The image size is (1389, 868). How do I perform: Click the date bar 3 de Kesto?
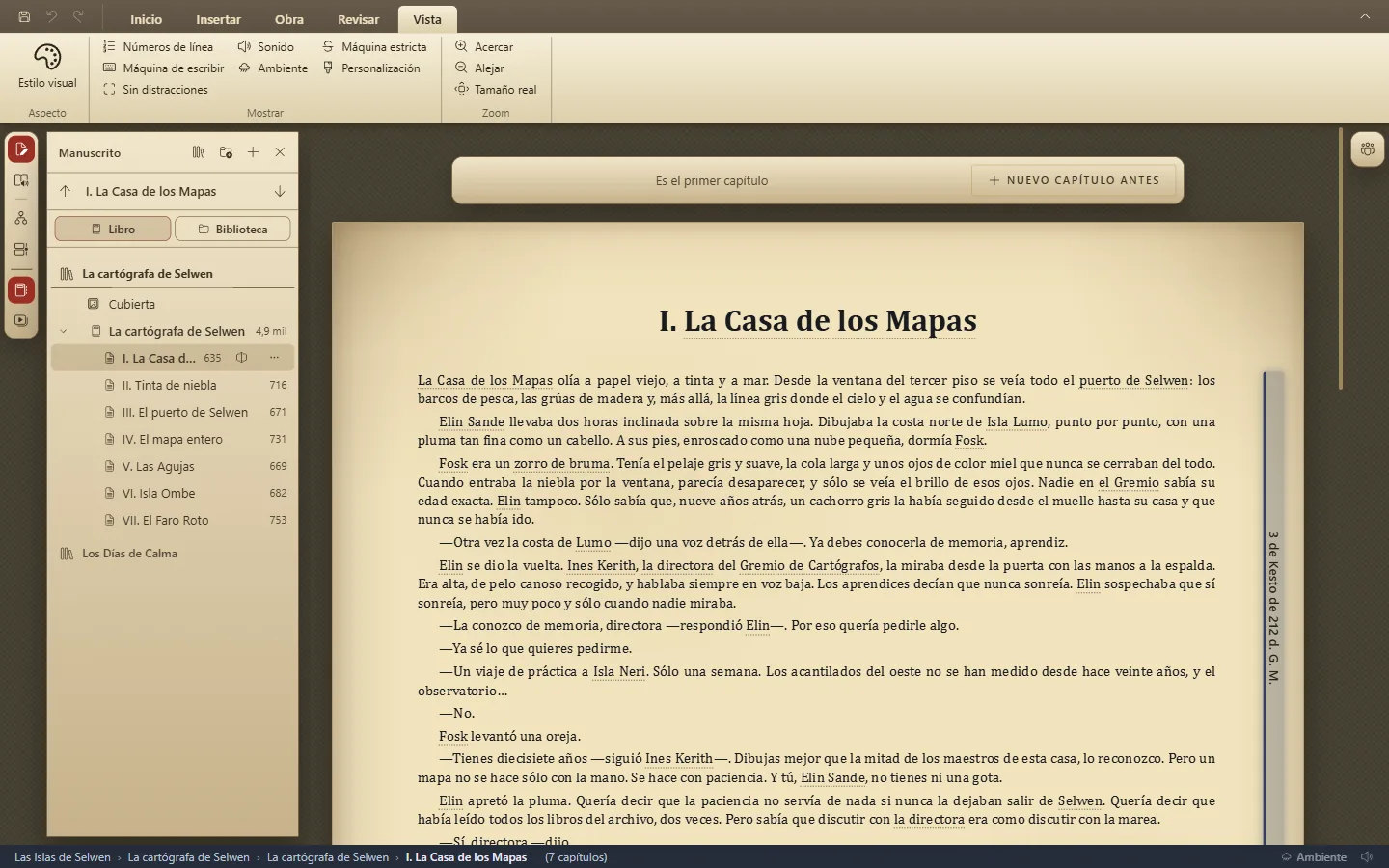coord(1273,608)
